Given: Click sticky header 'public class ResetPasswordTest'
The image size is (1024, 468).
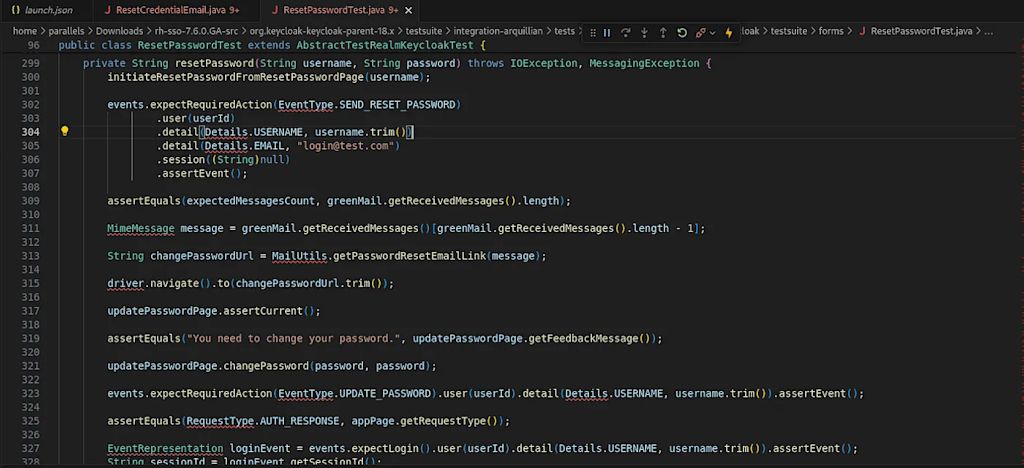Looking at the screenshot, I should point(150,45).
